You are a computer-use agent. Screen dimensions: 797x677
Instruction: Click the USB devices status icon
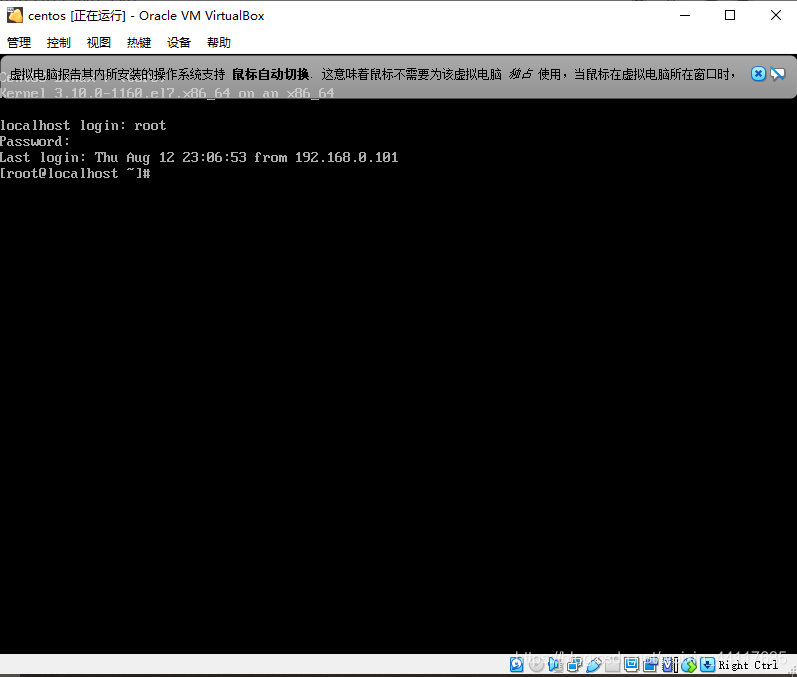pos(594,664)
